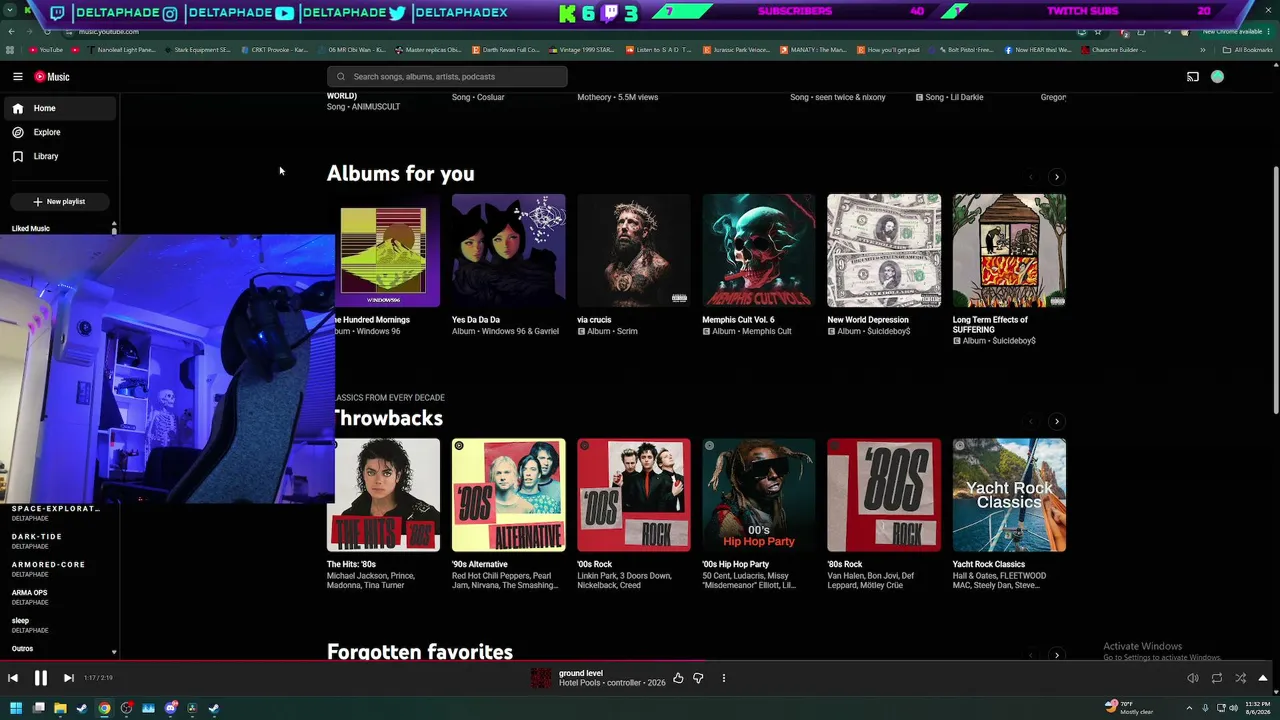Click the New Chrome available button
The image size is (1280, 720).
tap(1234, 32)
